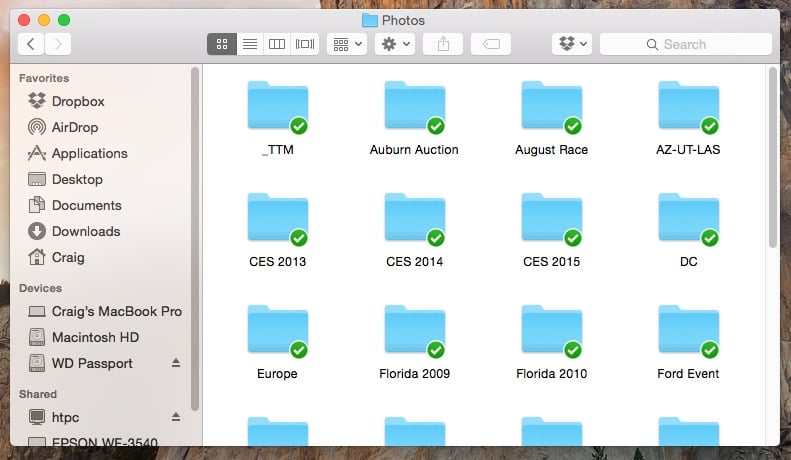Viewport: 791px width, 460px height.
Task: Click the sidebar scrollbar
Action: [x=195, y=239]
